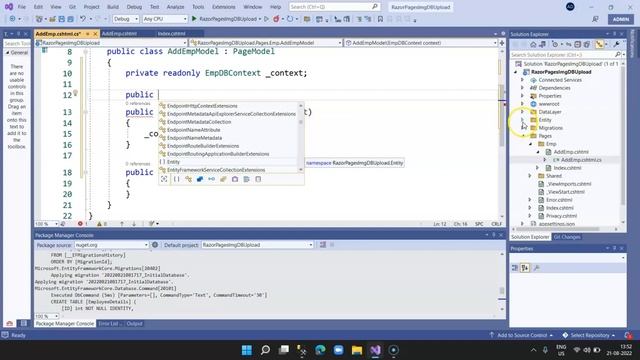
Task: Toggle the namespace filter in IntelliSense bar
Action: (176, 179)
